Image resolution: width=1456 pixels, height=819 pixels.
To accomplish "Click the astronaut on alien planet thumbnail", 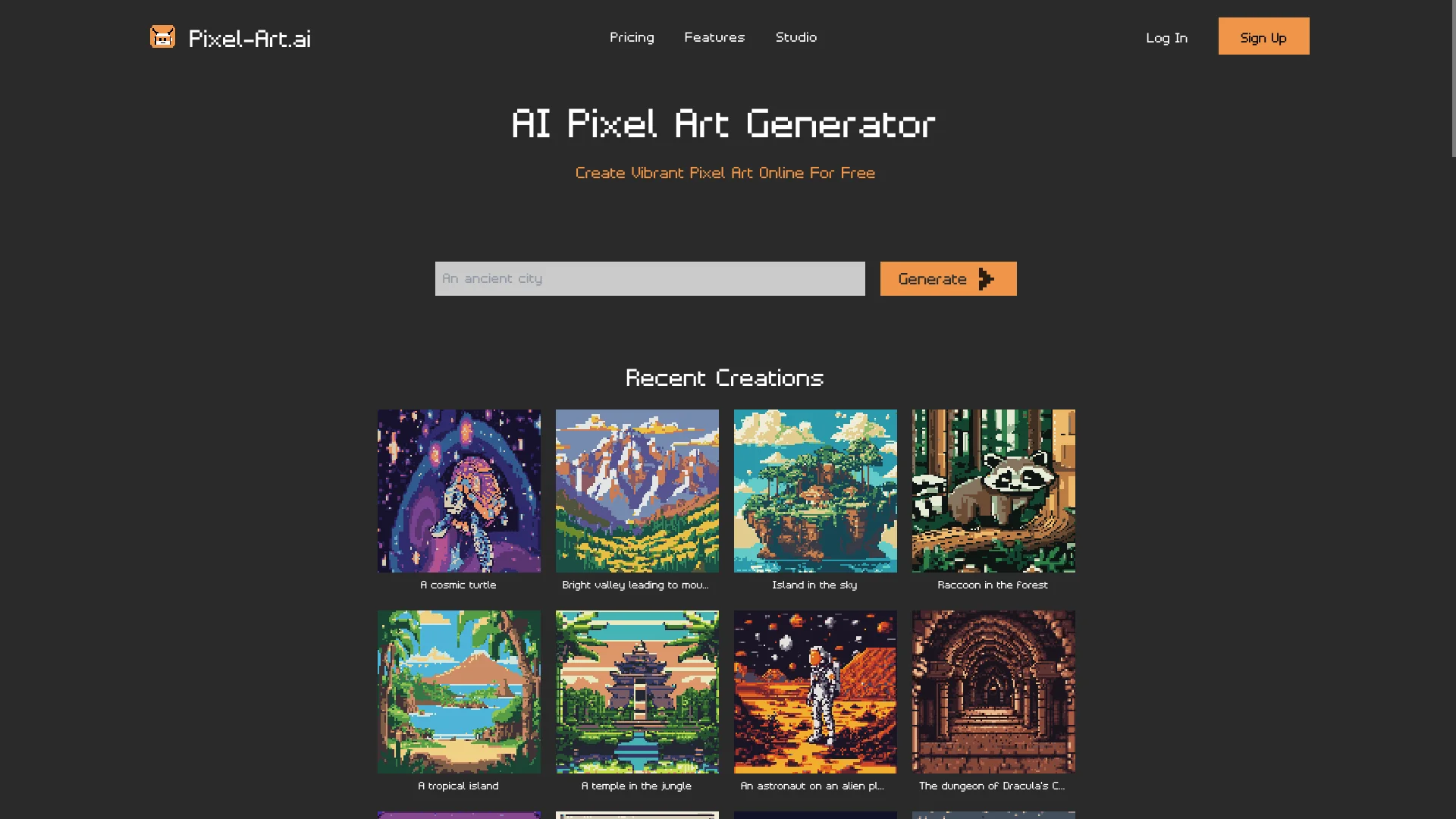I will point(815,691).
